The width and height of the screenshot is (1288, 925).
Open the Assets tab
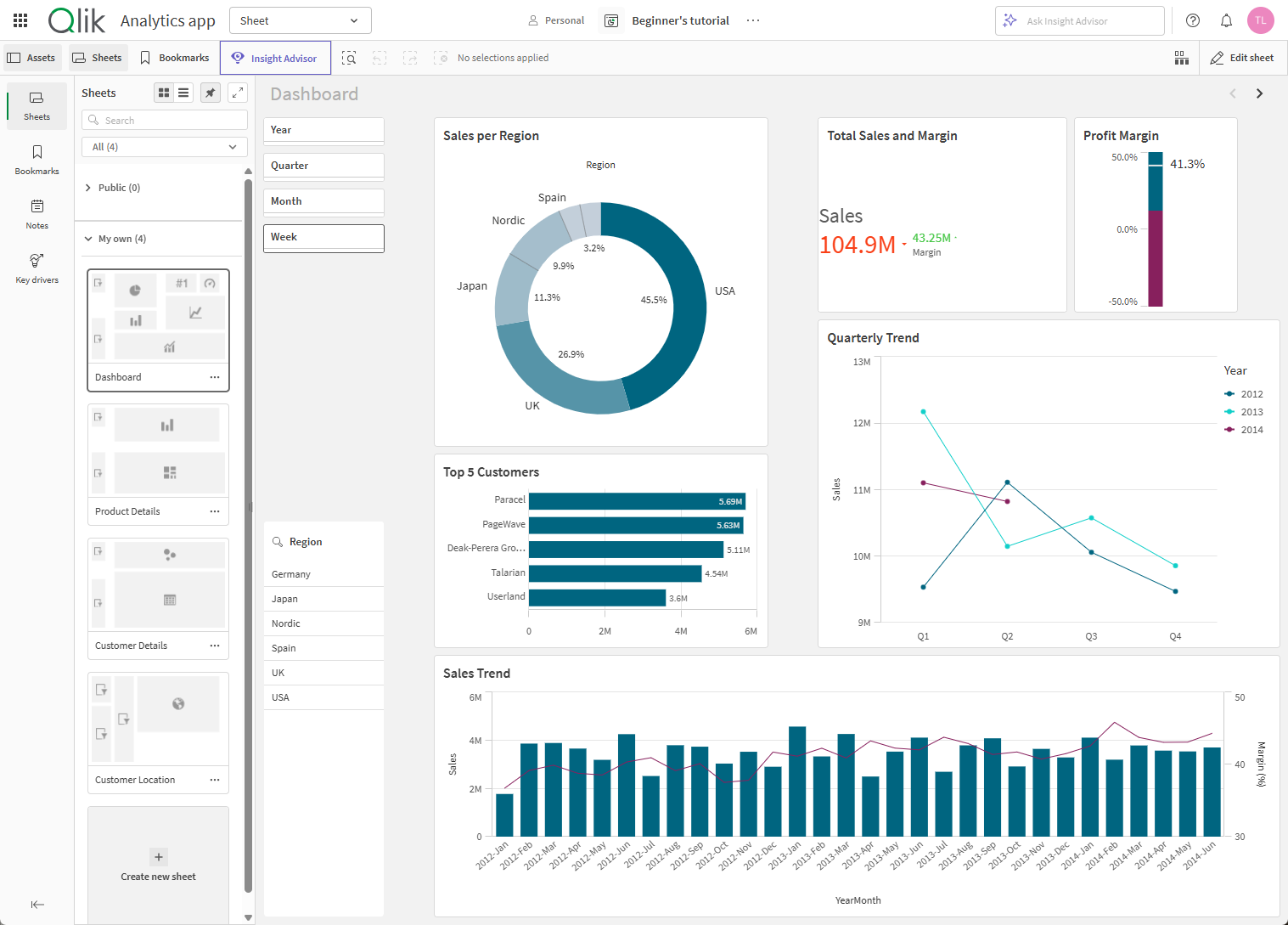(x=31, y=57)
